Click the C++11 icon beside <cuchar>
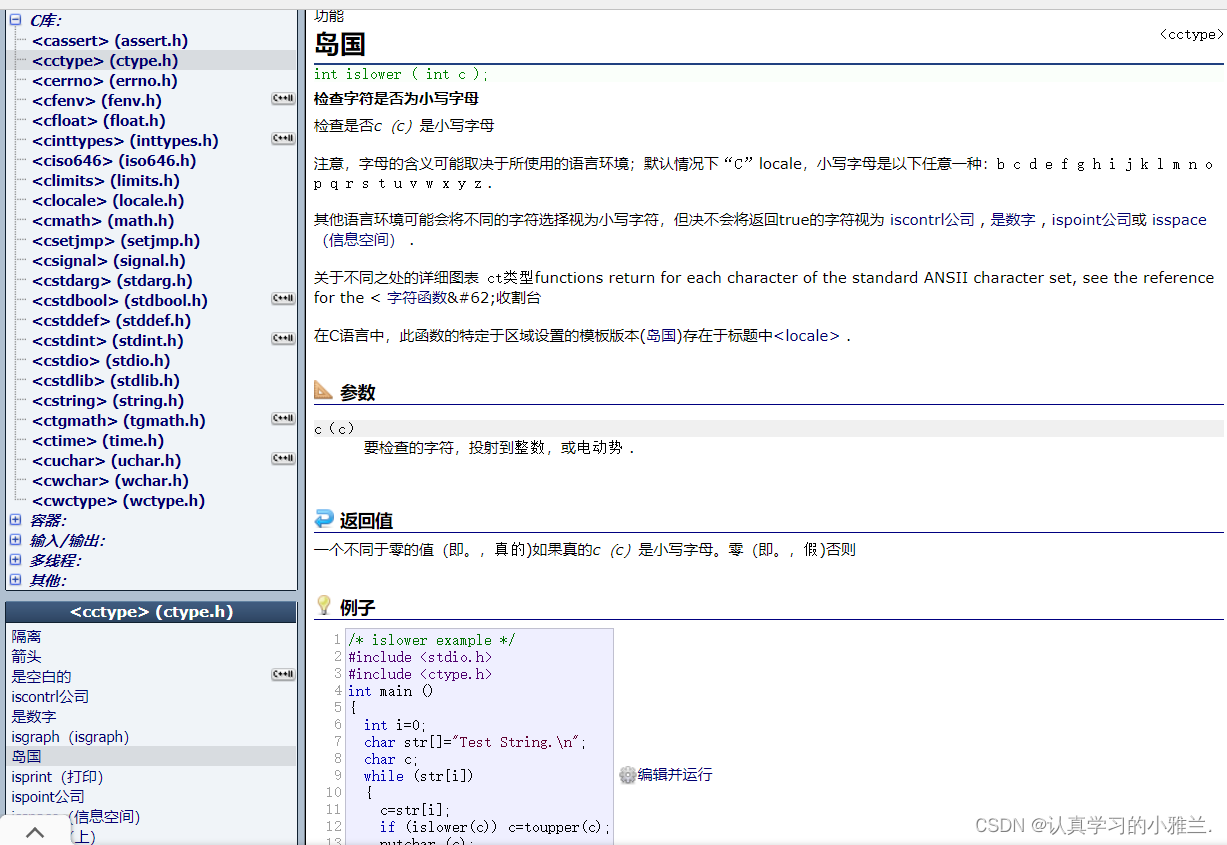 coord(283,459)
